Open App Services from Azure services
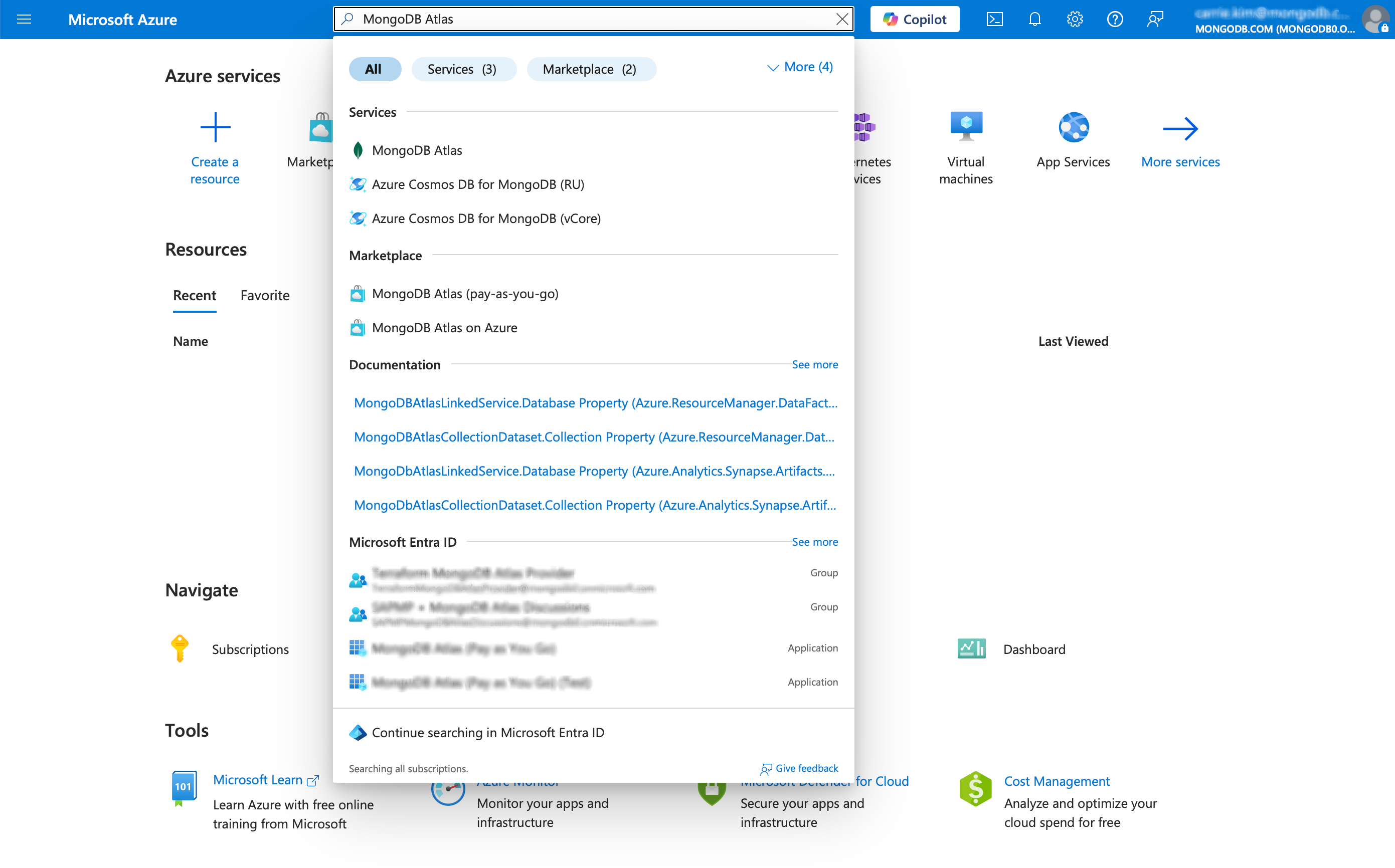The image size is (1395, 868). [x=1073, y=126]
